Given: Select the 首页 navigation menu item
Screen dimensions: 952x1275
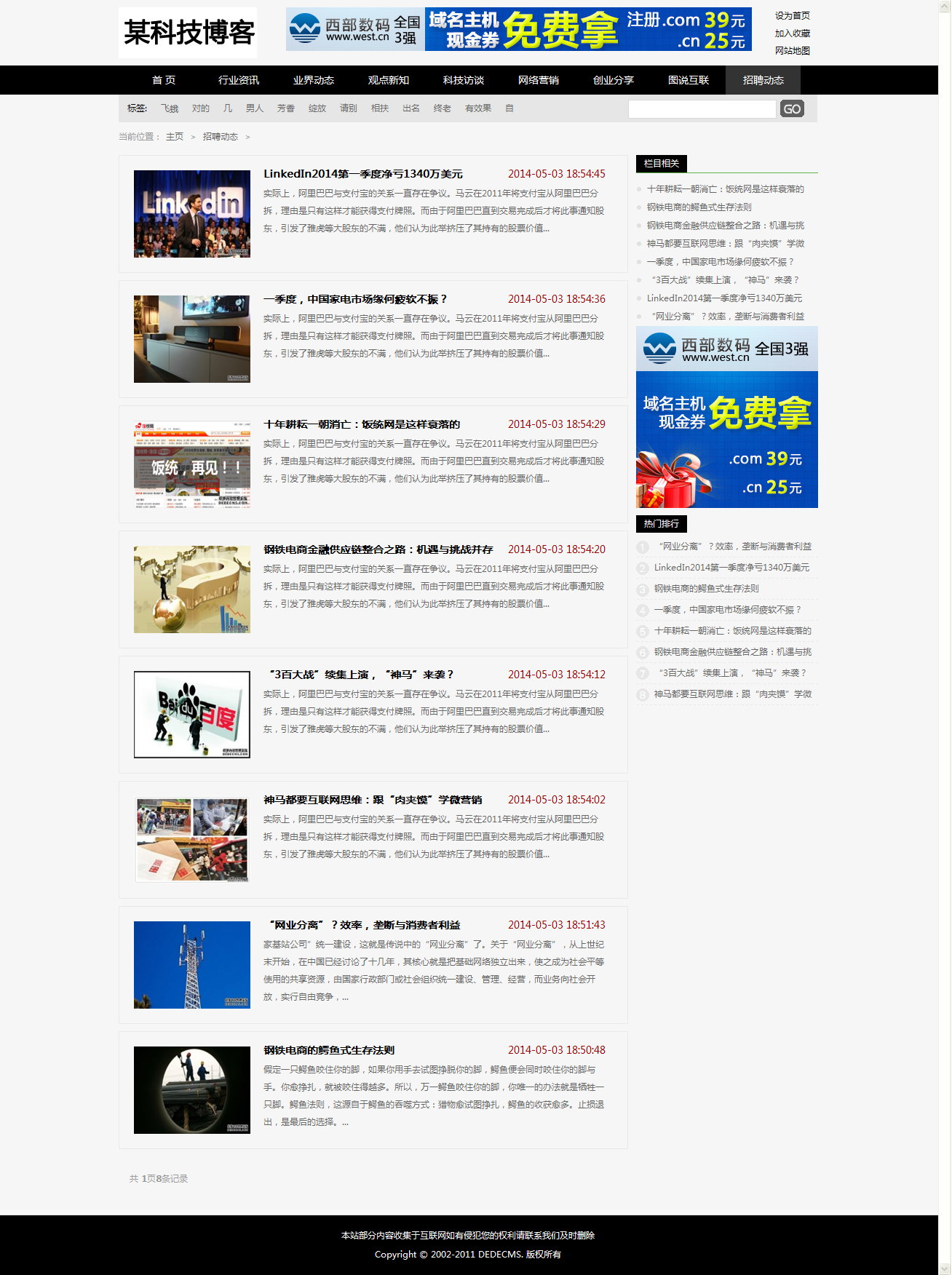Looking at the screenshot, I should point(164,80).
